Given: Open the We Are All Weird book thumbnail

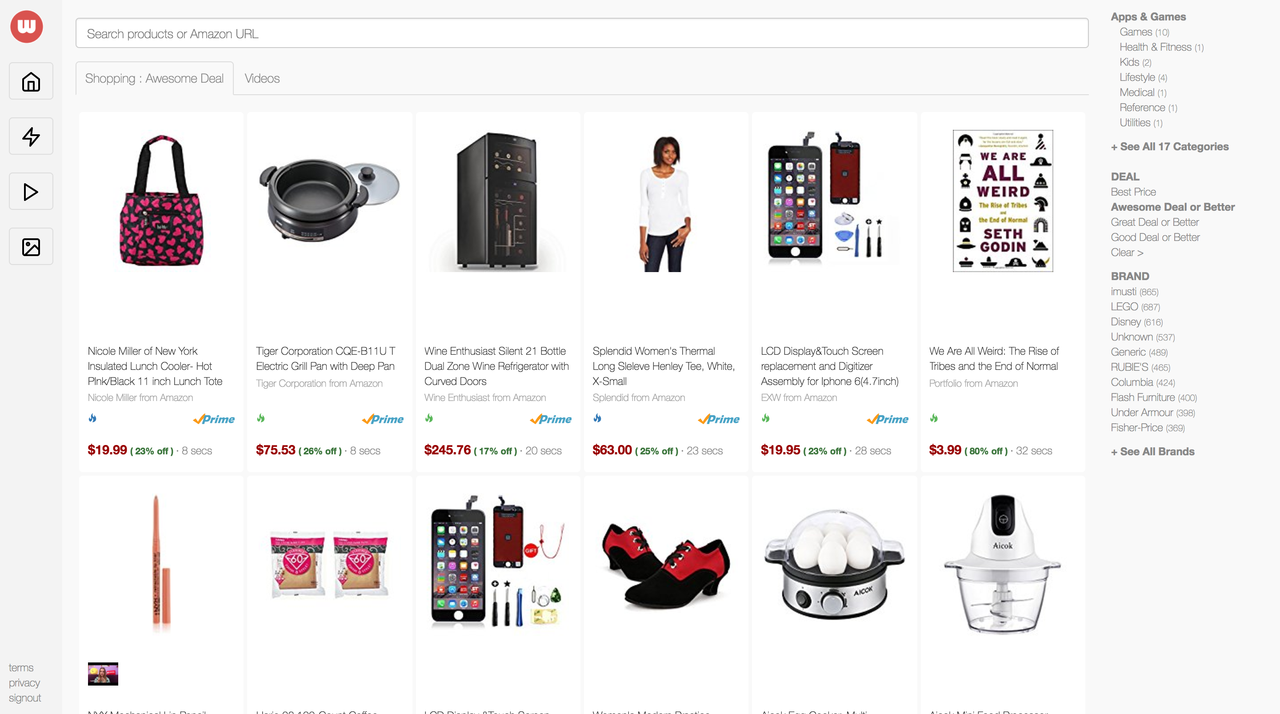Looking at the screenshot, I should [x=1003, y=200].
